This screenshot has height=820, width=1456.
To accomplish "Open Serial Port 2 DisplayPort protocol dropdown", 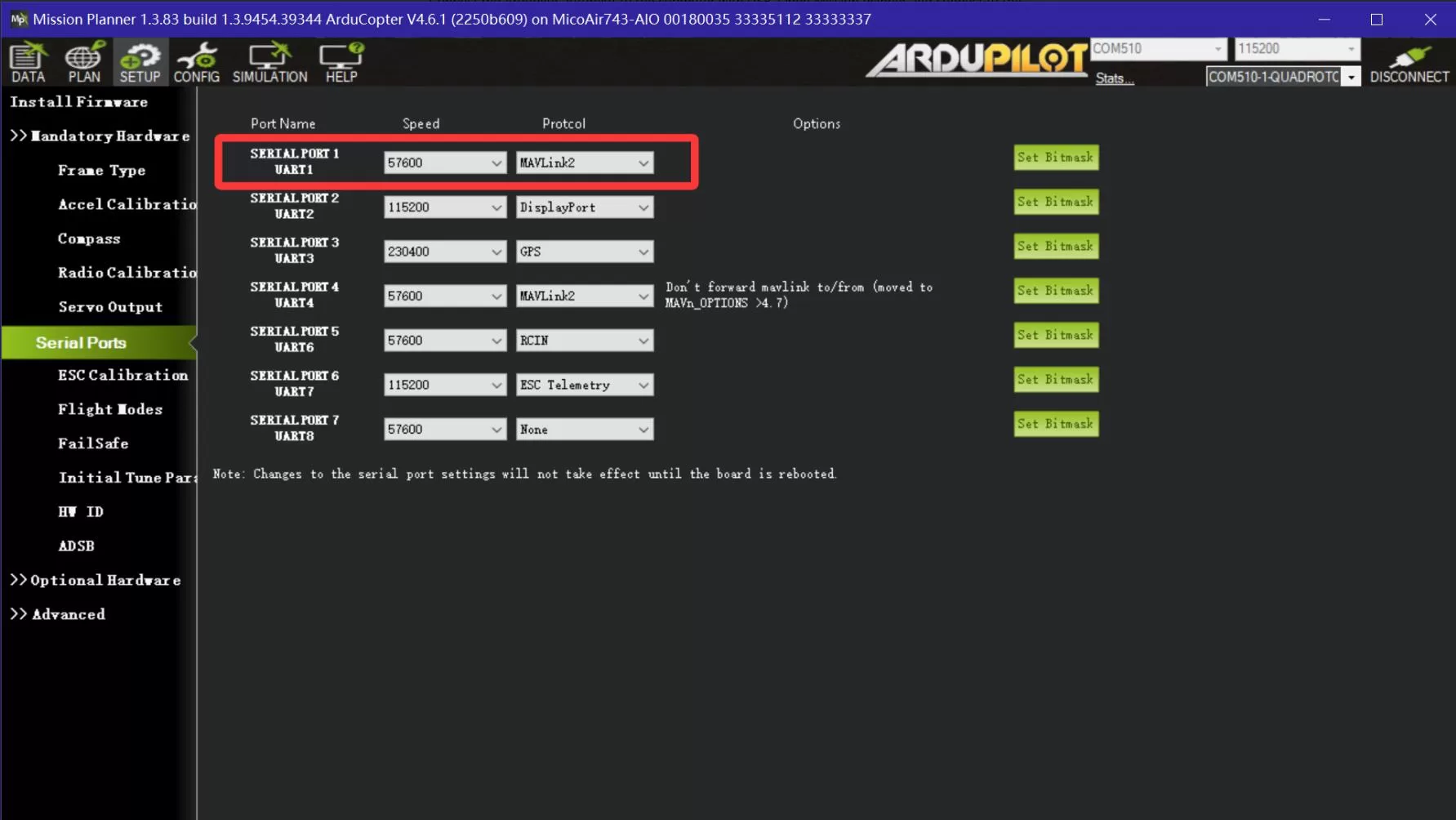I will click(585, 207).
